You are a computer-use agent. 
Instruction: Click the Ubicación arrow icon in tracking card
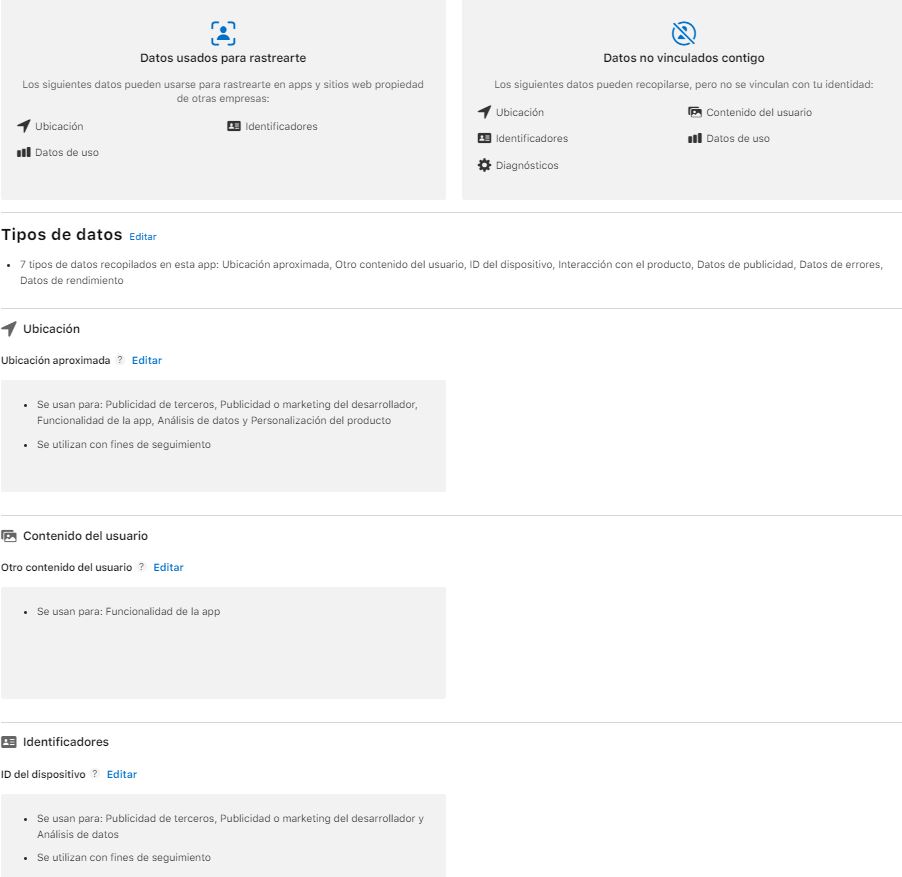click(24, 127)
